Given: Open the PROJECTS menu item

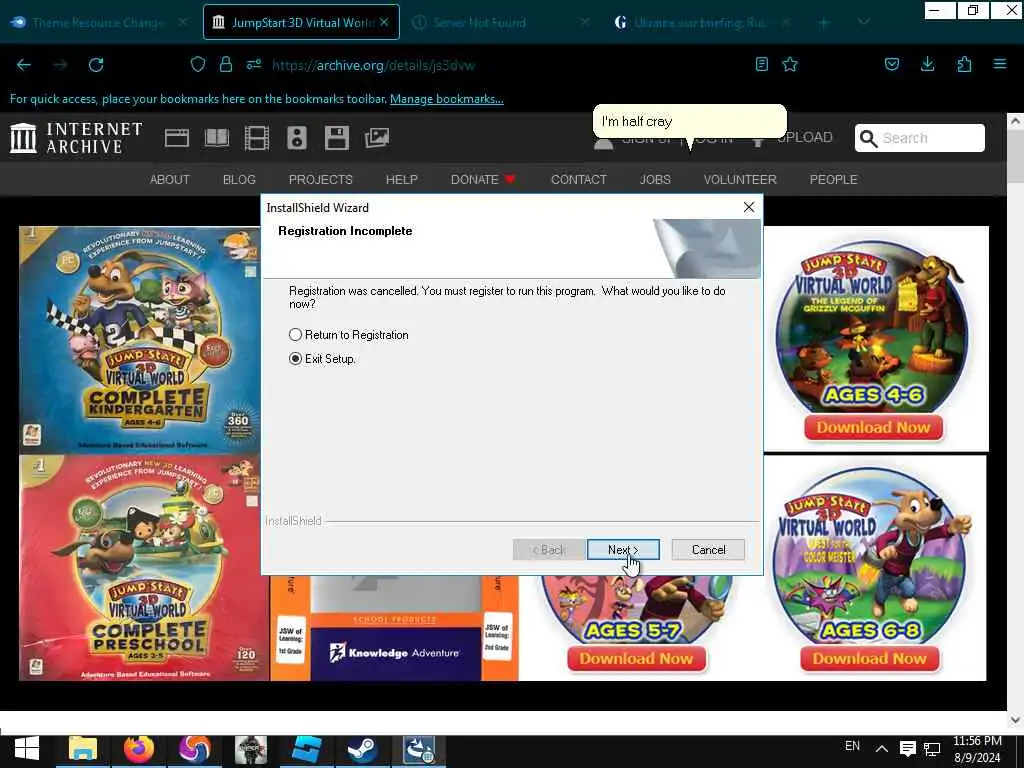Looking at the screenshot, I should [321, 180].
